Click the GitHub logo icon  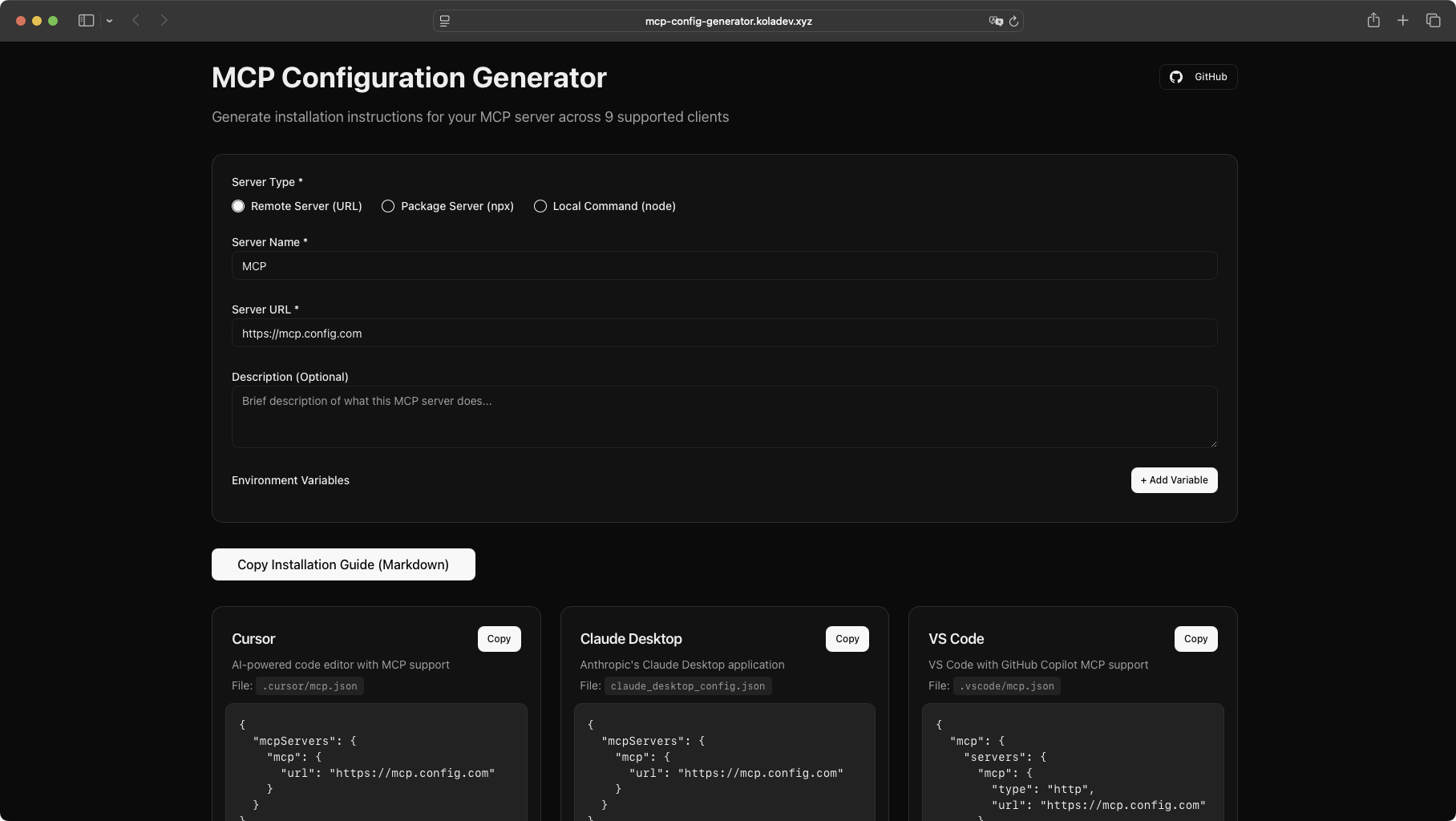1176,77
